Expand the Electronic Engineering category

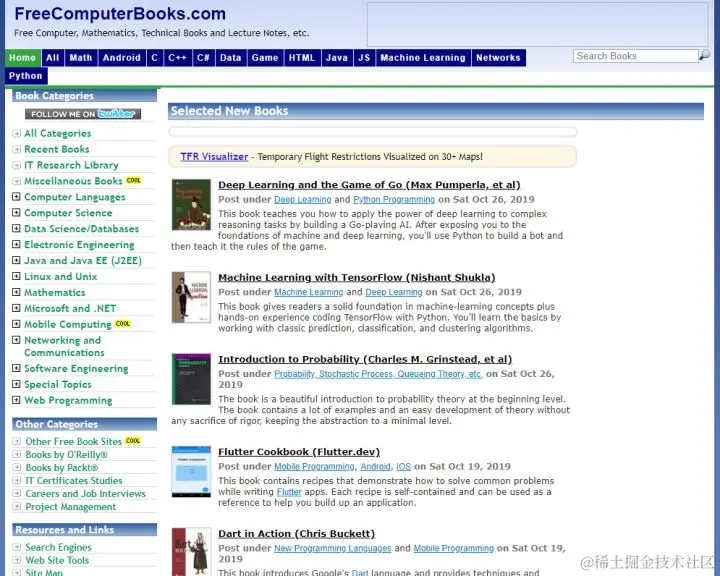point(16,244)
